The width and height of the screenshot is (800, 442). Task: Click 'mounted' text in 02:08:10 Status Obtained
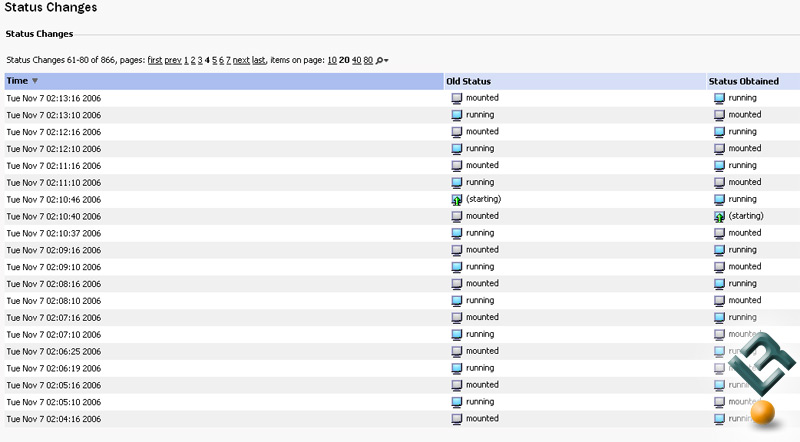[745, 300]
